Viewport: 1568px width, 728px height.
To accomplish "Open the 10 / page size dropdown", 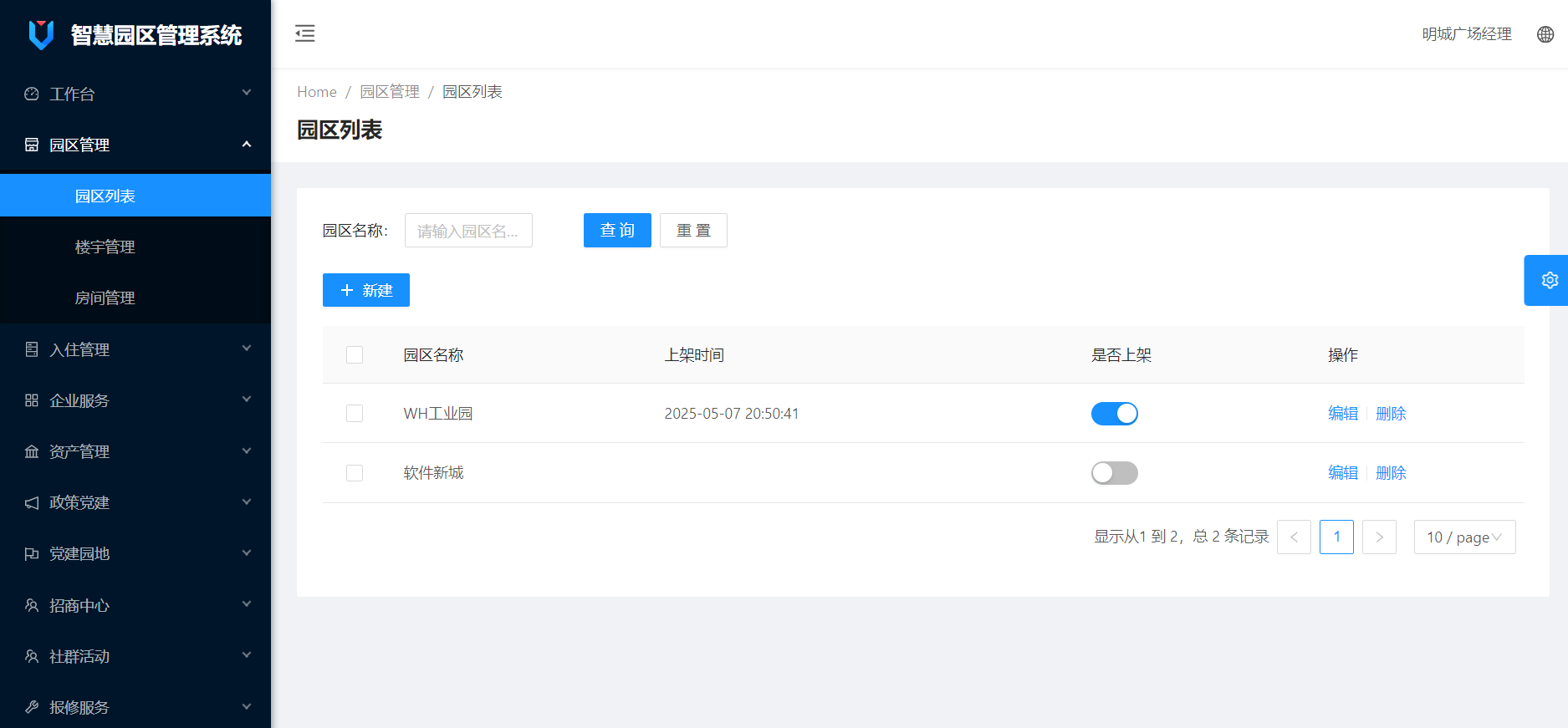I will tap(1463, 537).
